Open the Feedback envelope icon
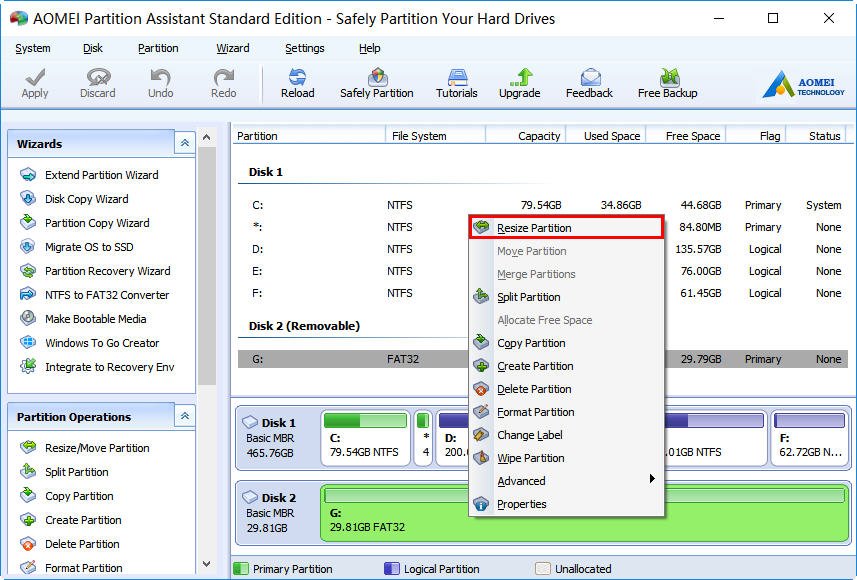The width and height of the screenshot is (857, 580). coord(589,84)
